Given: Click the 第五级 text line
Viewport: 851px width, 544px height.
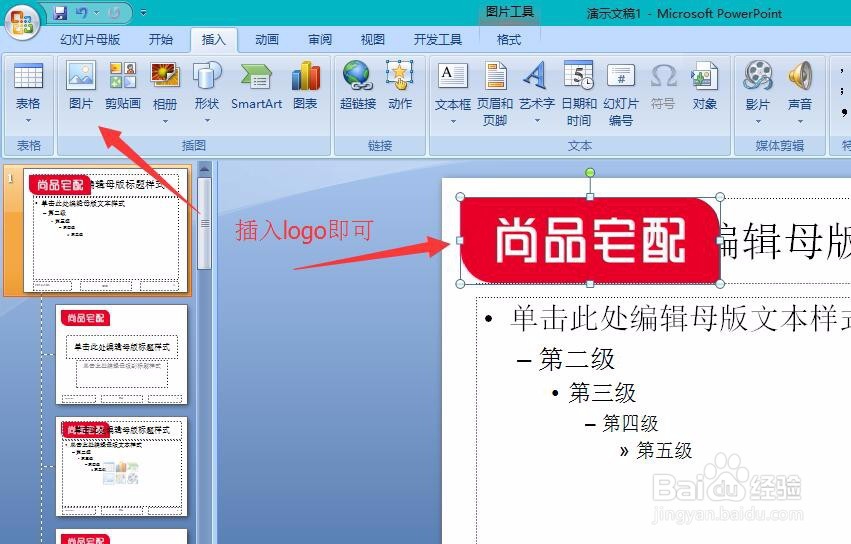Looking at the screenshot, I should [664, 450].
